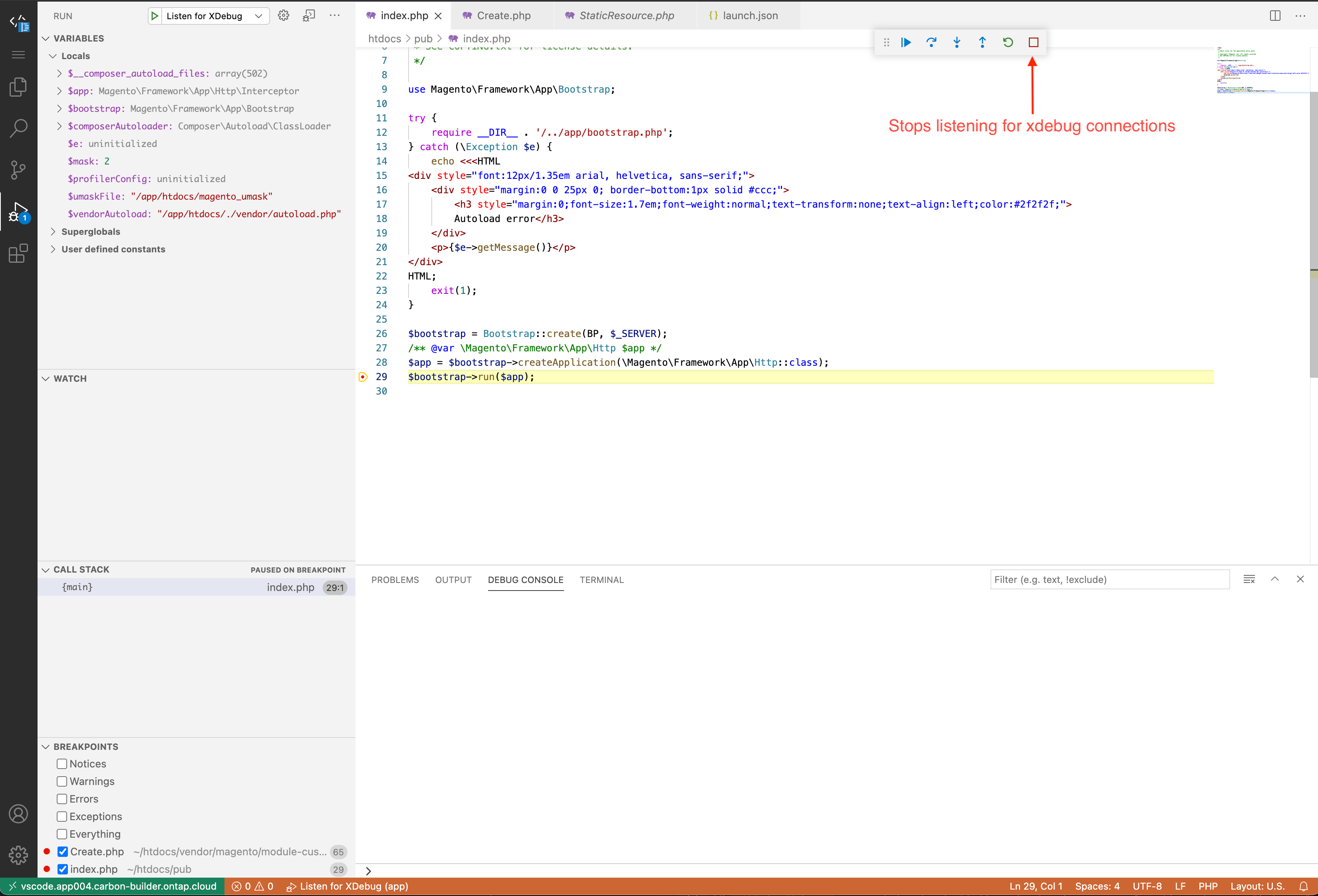Click Listen for XDebug (app) status item
Screen dimensions: 1318x896
click(x=347, y=886)
